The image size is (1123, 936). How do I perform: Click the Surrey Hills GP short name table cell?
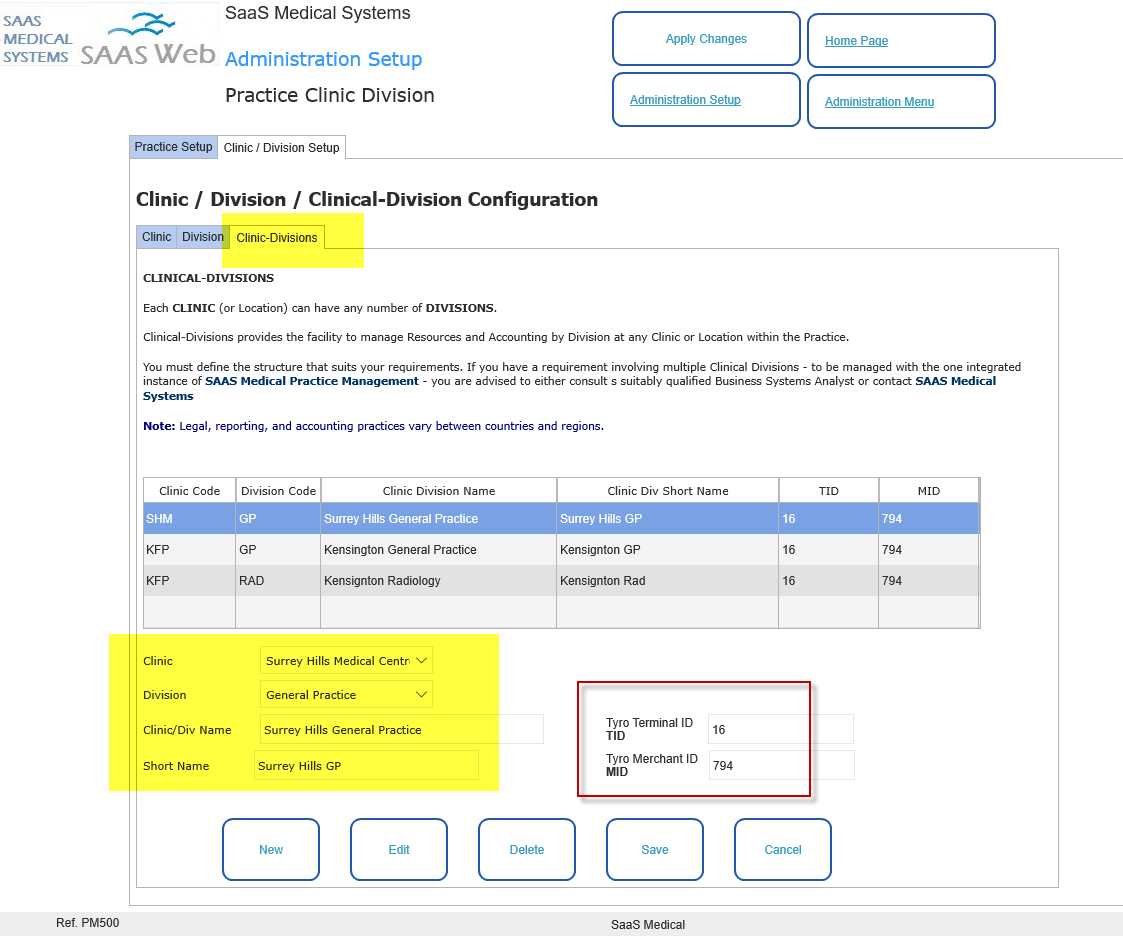pyautogui.click(x=667, y=518)
